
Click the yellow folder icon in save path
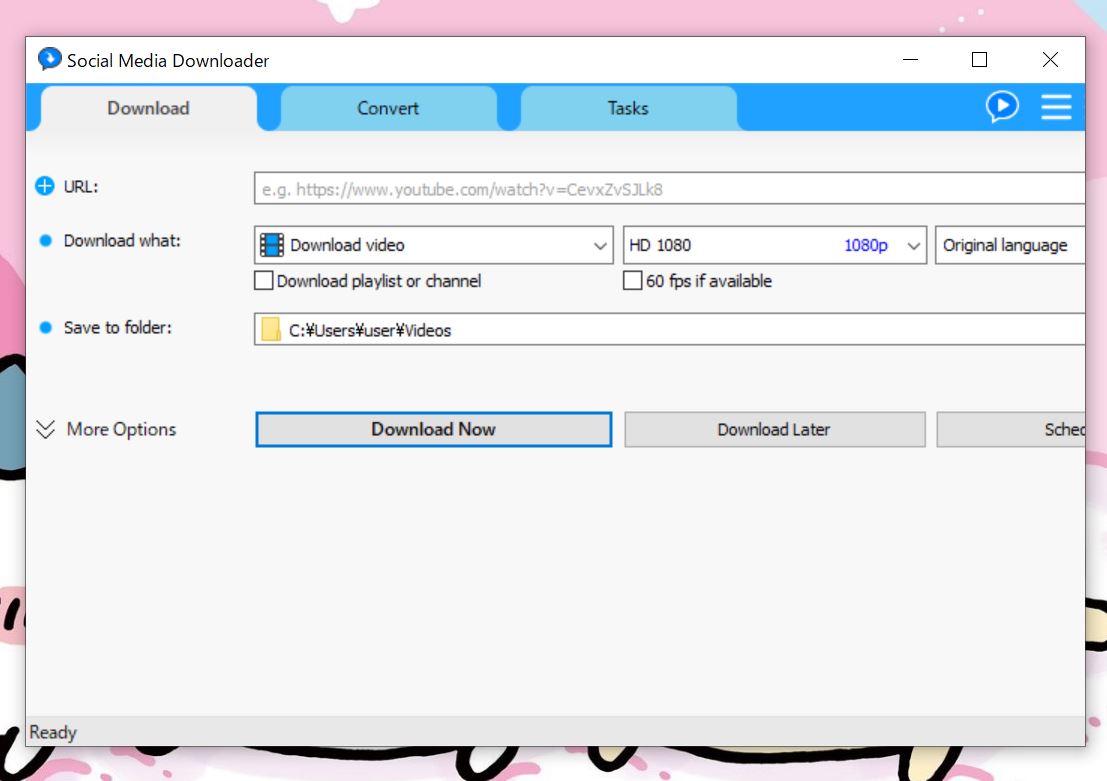click(x=270, y=330)
